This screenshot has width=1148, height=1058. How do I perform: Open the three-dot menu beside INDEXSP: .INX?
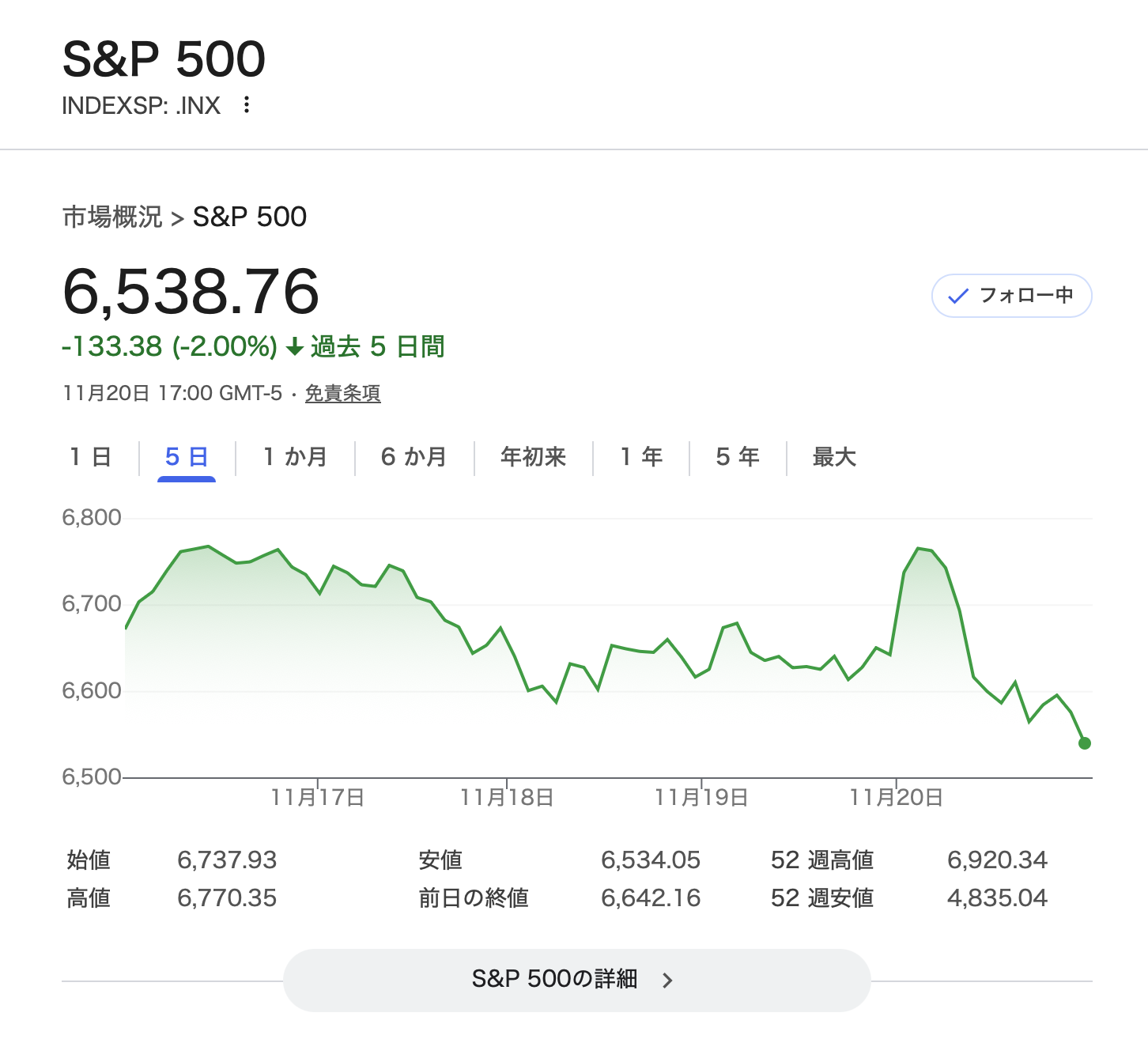(247, 104)
